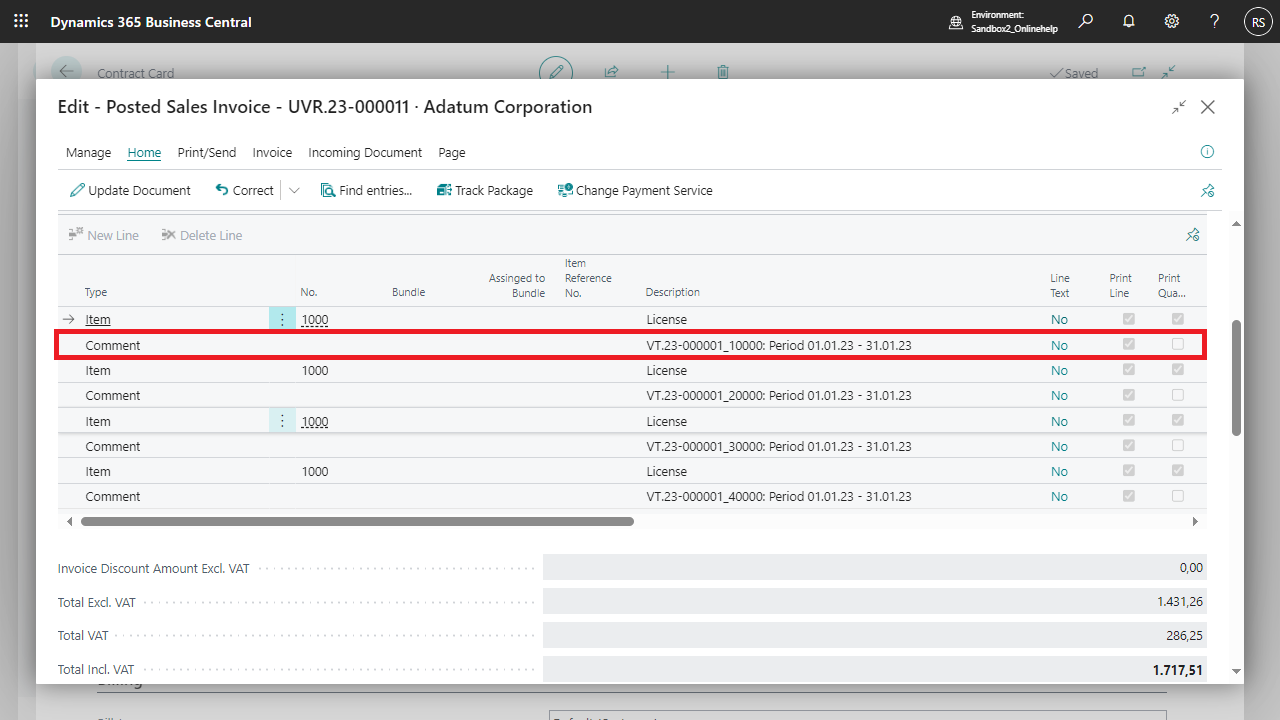Expand the Correct dropdown arrow
The width and height of the screenshot is (1280, 720).
(x=294, y=191)
